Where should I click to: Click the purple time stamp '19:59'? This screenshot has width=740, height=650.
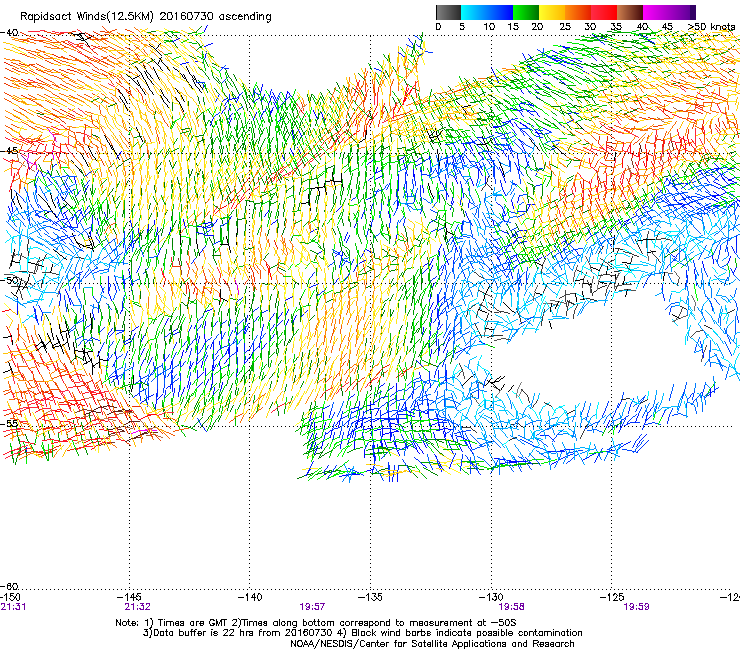pos(636,607)
